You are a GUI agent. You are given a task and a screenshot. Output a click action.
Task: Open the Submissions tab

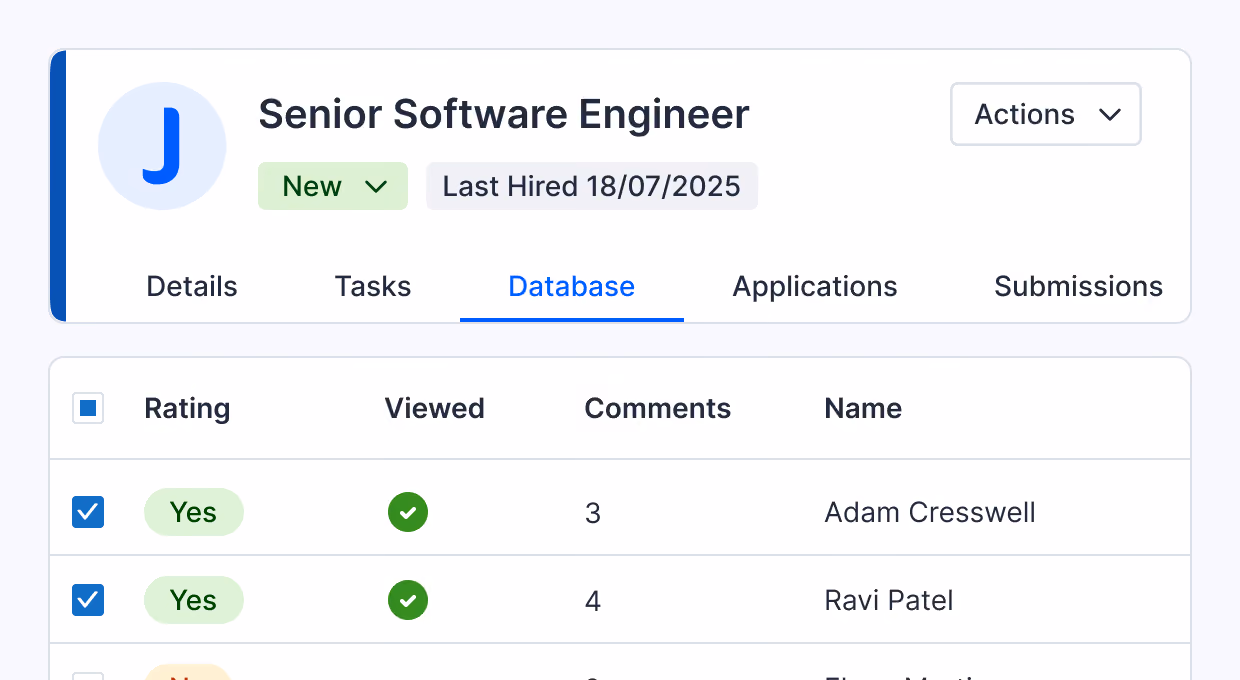tap(1078, 286)
